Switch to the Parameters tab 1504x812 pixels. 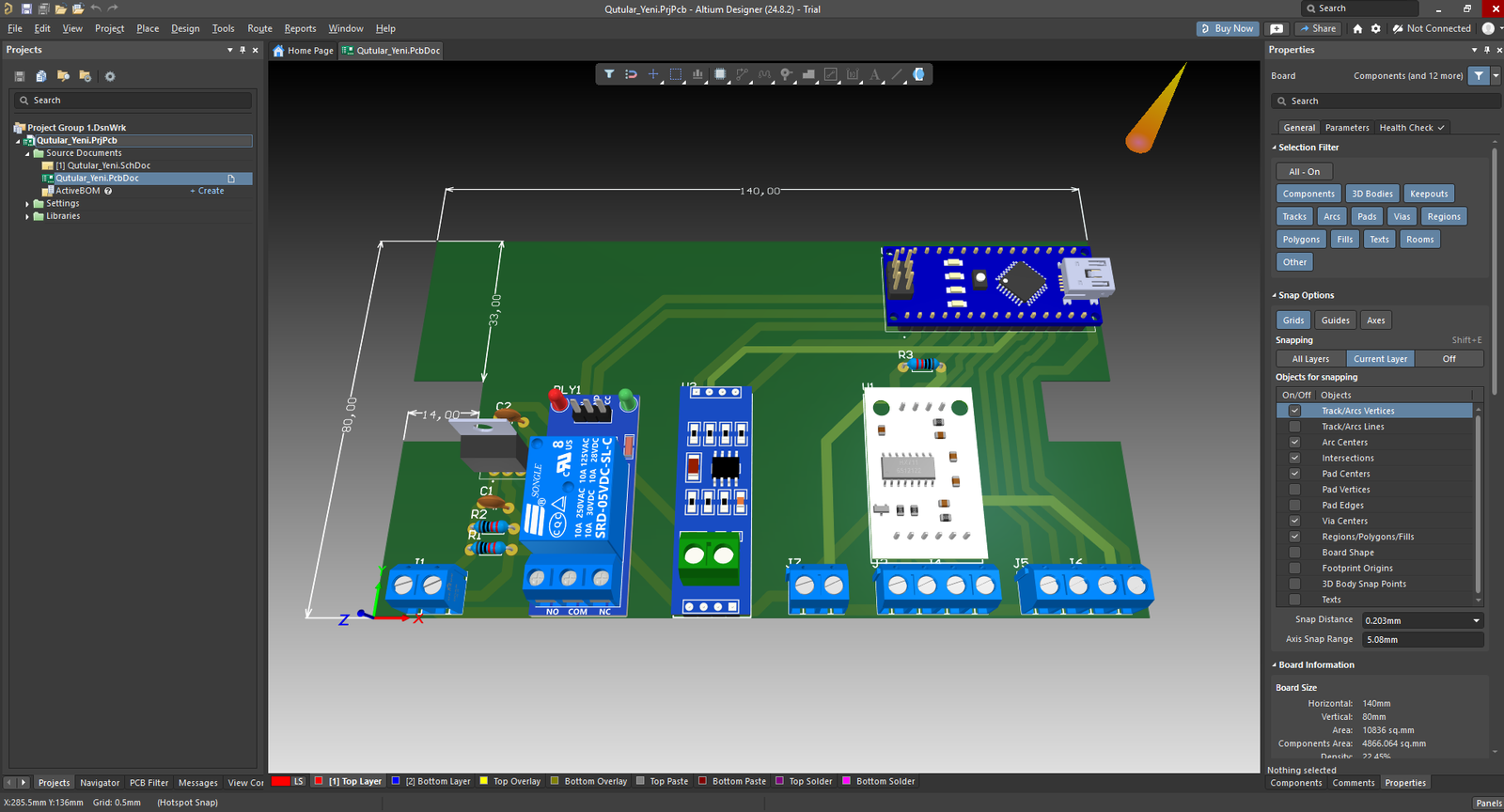(x=1347, y=128)
